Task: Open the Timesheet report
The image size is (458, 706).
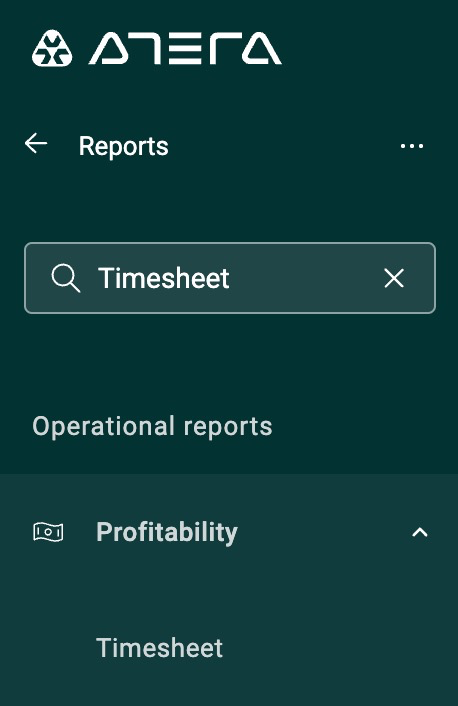Action: [159, 648]
